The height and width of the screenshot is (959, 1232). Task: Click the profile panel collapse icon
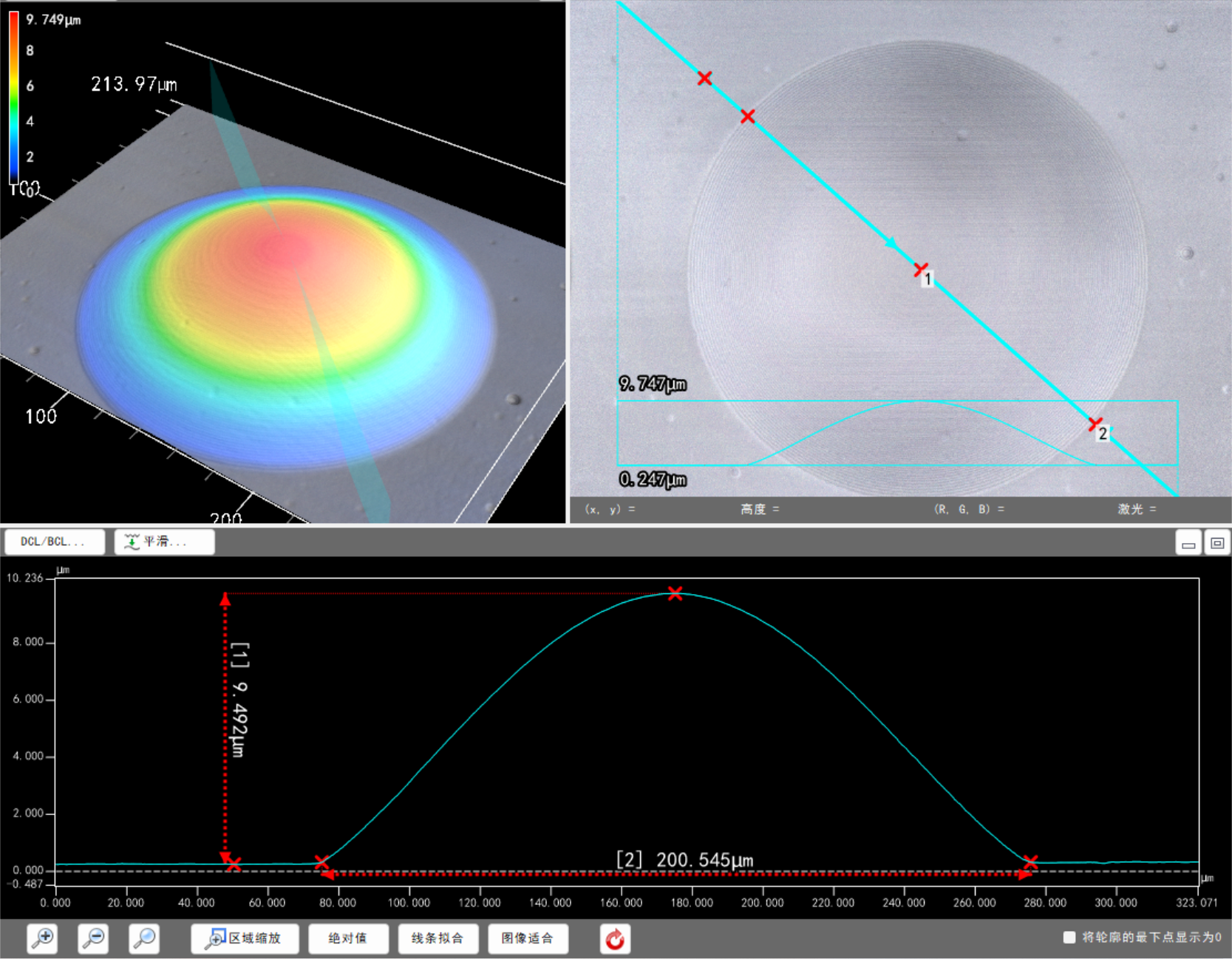1188,544
